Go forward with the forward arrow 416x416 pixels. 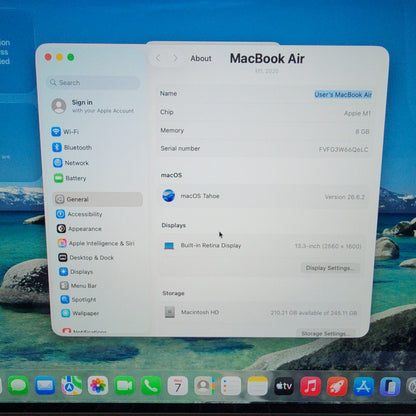[x=175, y=58]
